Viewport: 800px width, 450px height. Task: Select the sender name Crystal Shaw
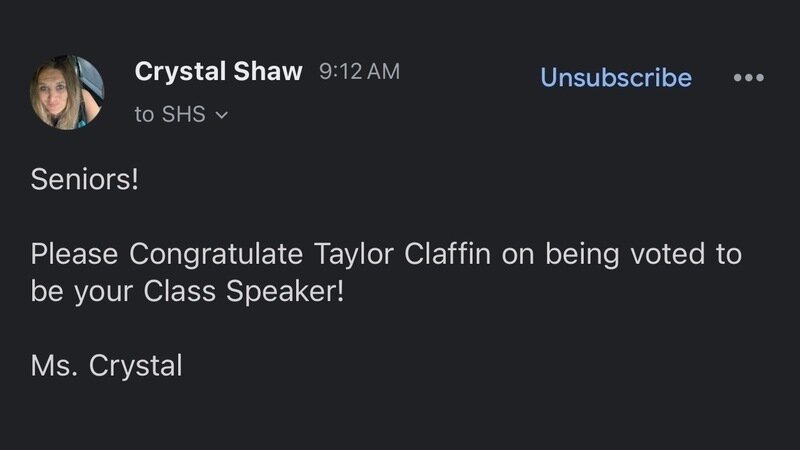coord(217,72)
